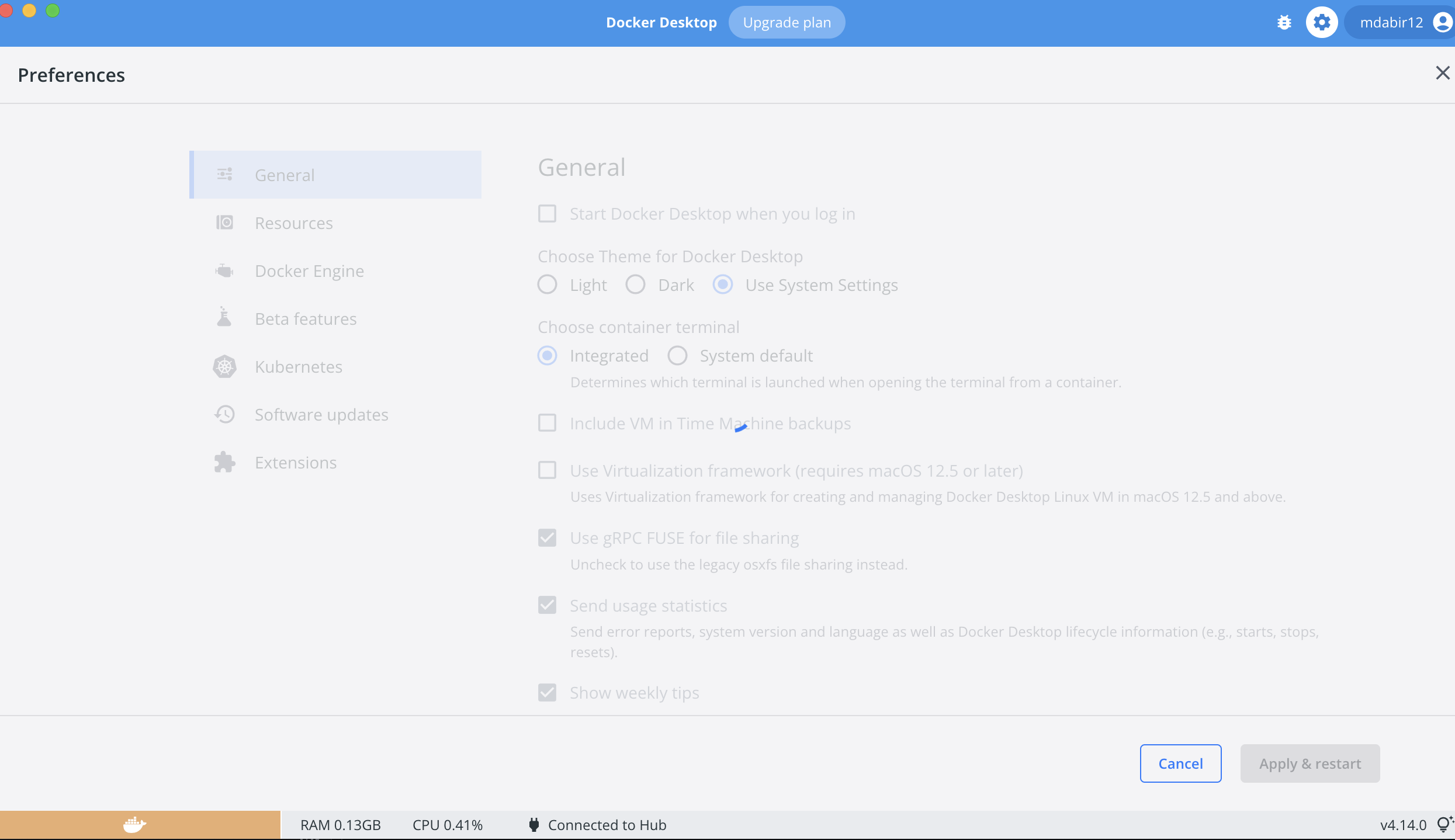The height and width of the screenshot is (840, 1455).
Task: Open the Resources section icon
Action: [x=224, y=223]
